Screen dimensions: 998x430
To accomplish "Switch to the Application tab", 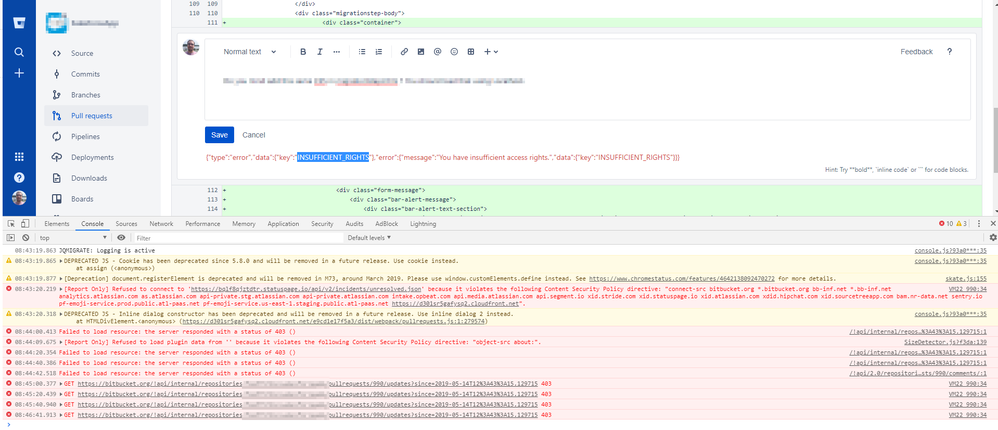I will 283,224.
